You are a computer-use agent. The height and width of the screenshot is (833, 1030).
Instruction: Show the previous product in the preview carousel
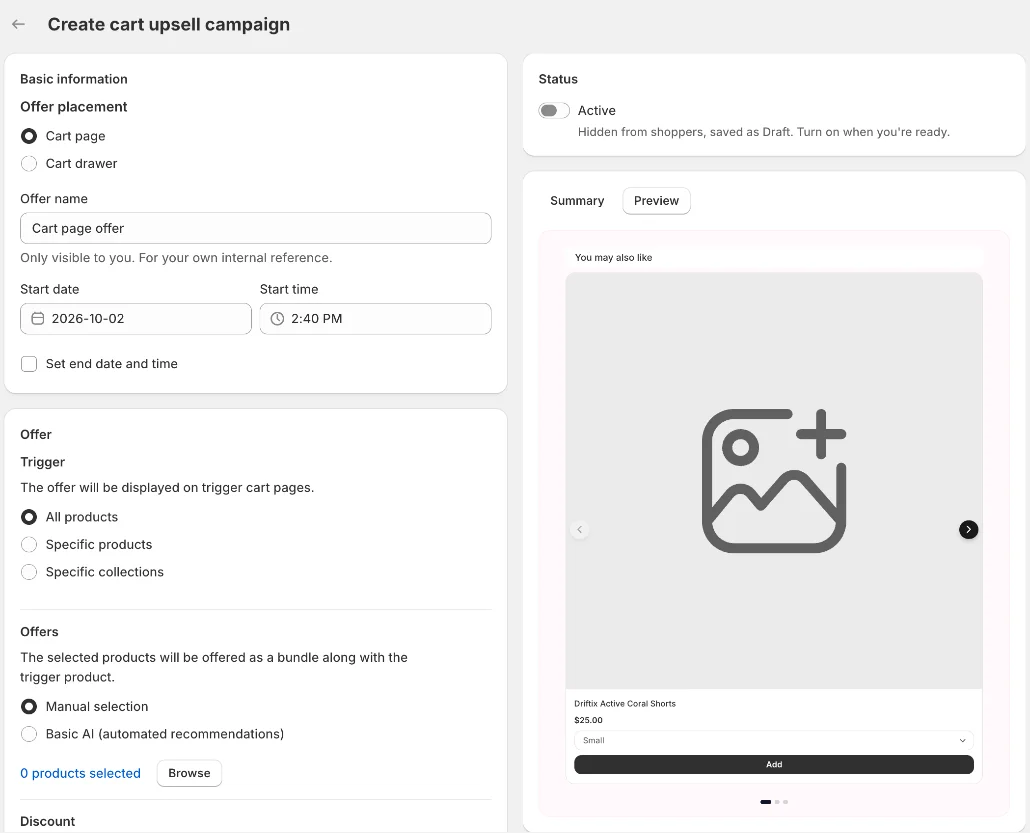click(x=579, y=529)
